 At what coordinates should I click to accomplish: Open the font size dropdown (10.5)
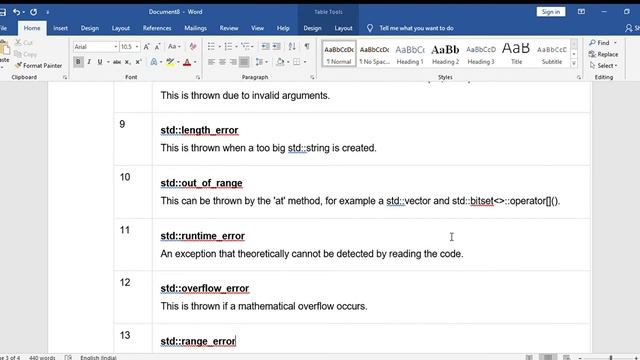tap(137, 47)
